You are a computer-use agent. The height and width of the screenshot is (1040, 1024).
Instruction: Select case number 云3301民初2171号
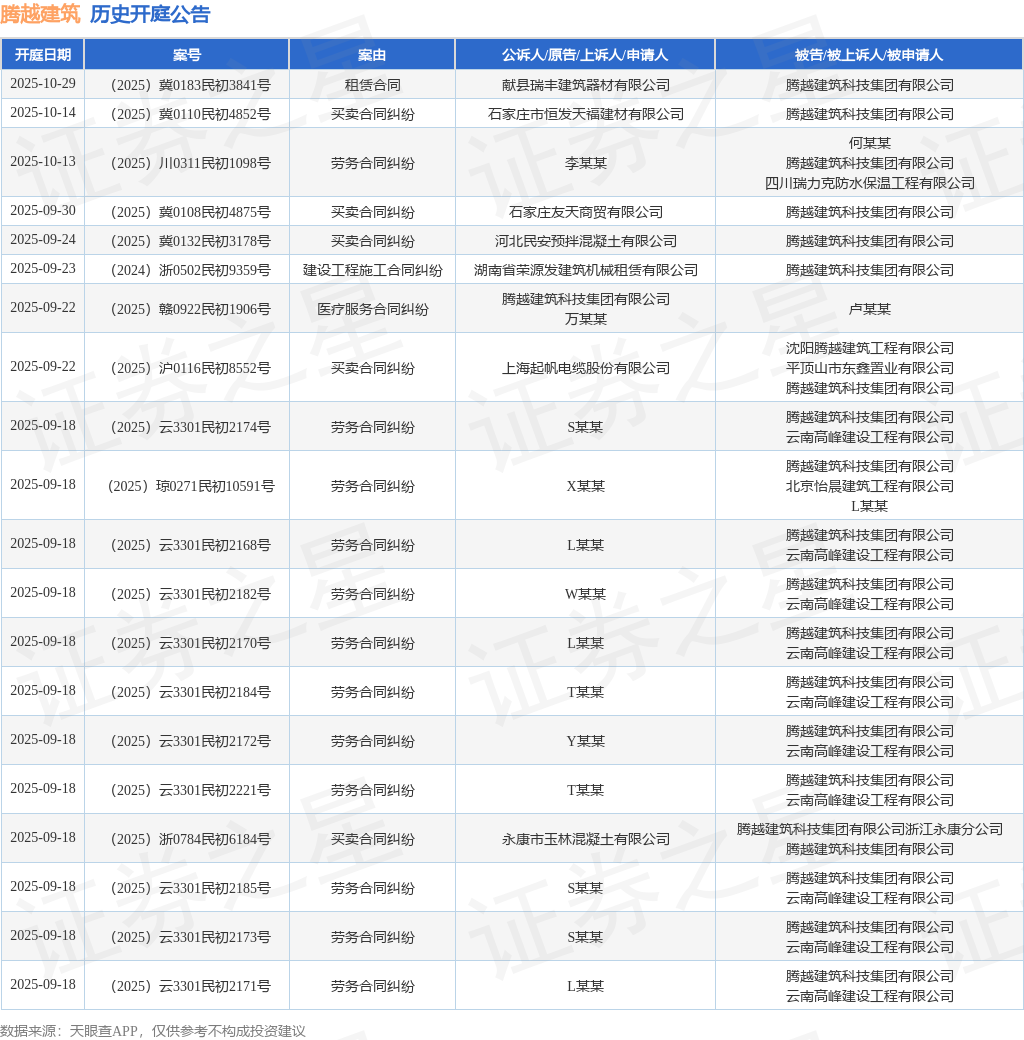(x=190, y=988)
